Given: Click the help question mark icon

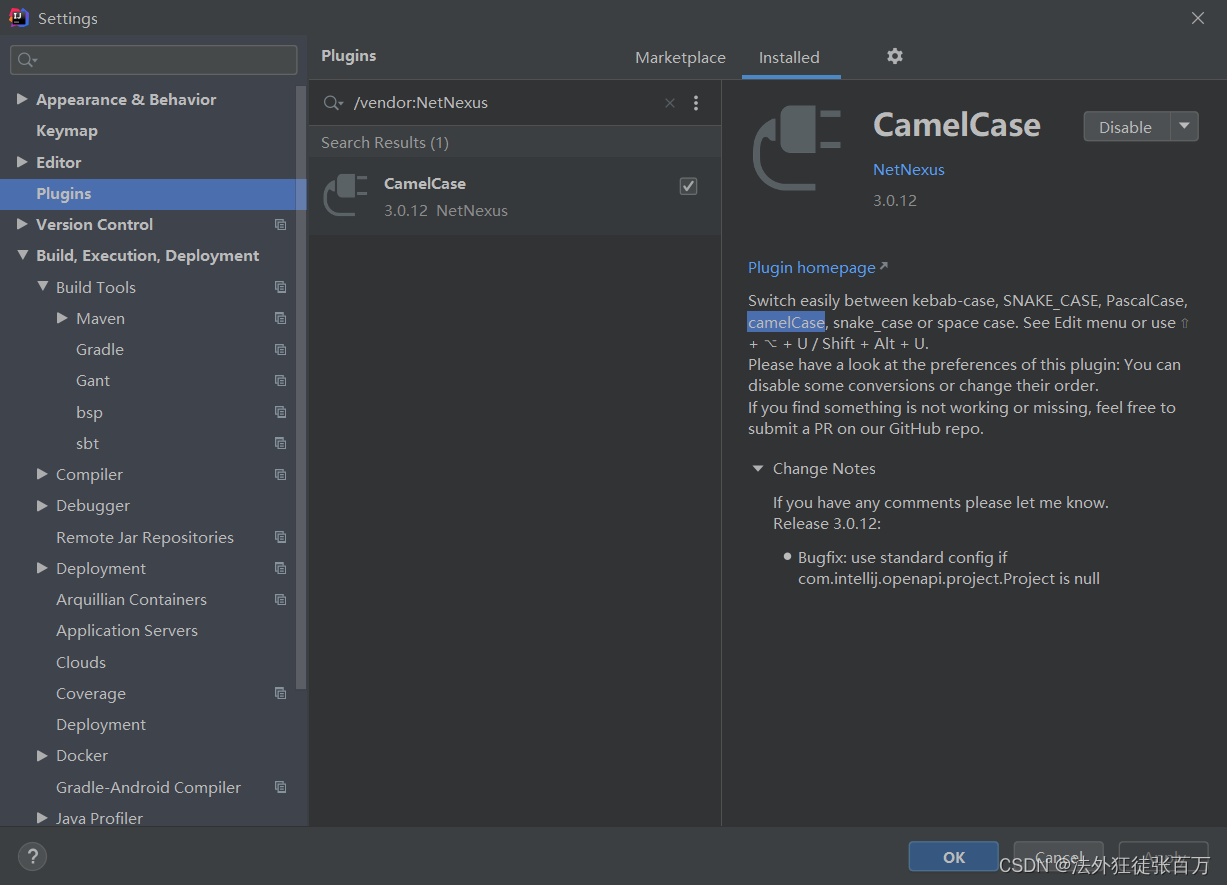Looking at the screenshot, I should [32, 856].
